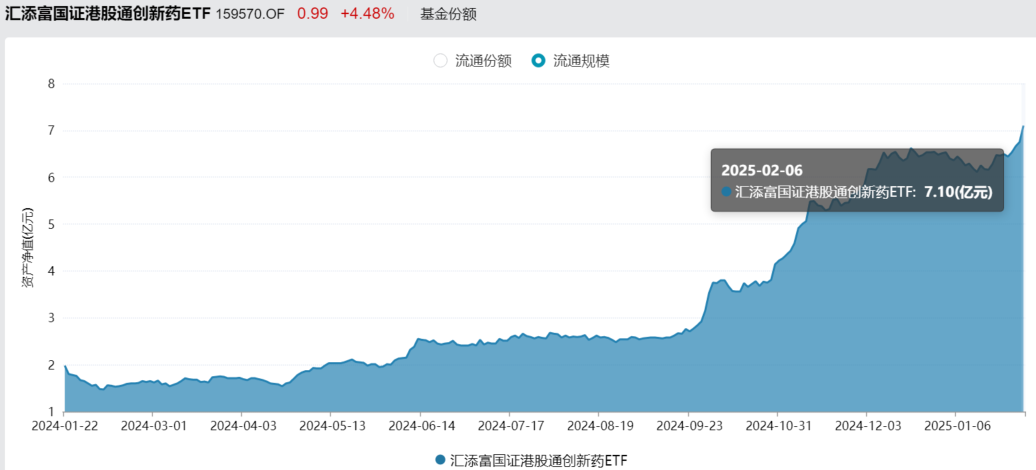Click the y-axis title 资产净值(亿元)

click(x=26, y=248)
